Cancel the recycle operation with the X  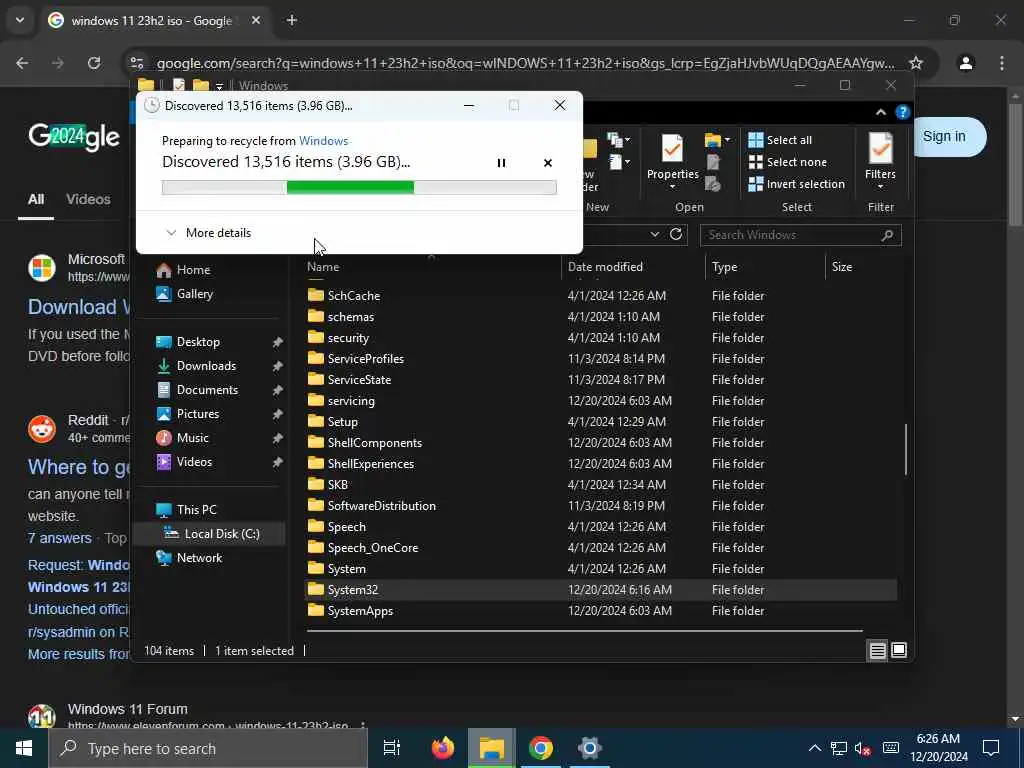point(548,163)
